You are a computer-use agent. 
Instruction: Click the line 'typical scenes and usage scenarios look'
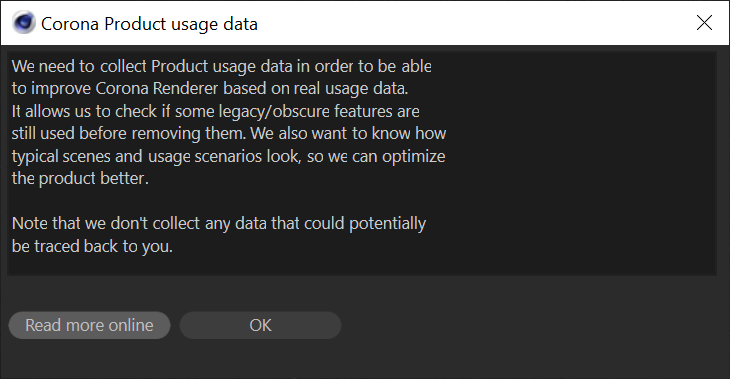point(229,156)
